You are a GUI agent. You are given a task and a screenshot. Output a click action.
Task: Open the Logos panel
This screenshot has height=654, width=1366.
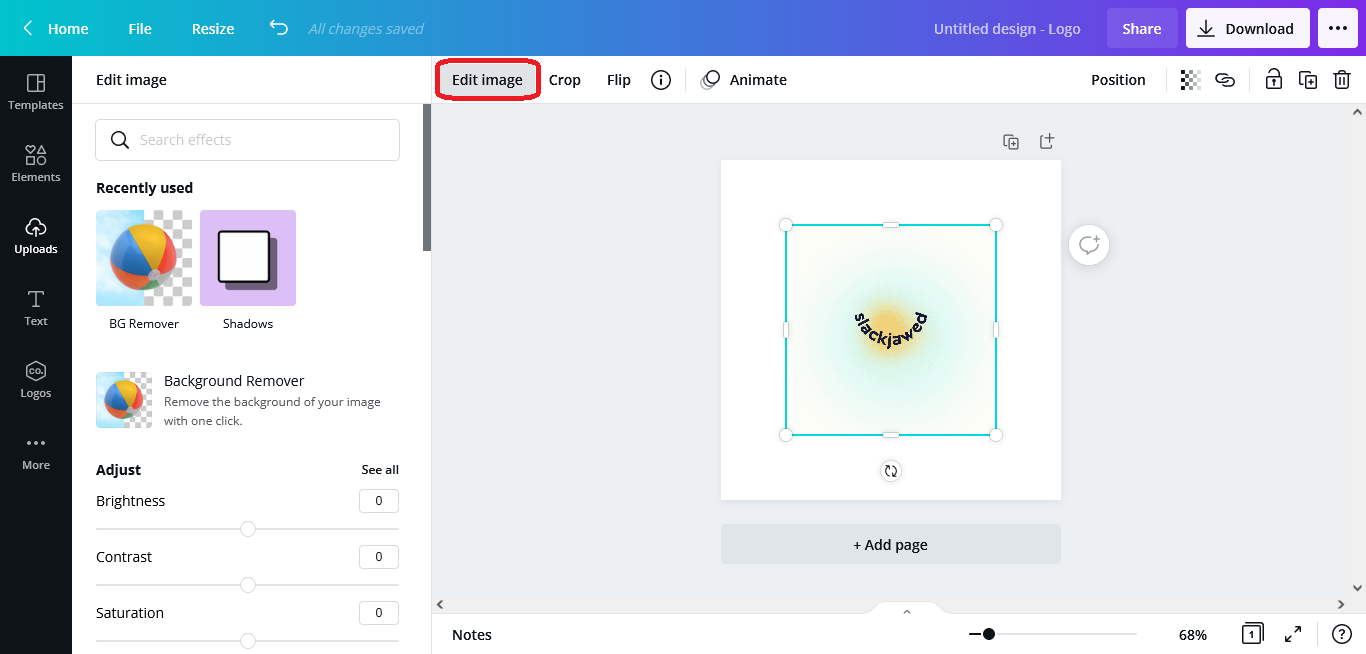[x=36, y=379]
